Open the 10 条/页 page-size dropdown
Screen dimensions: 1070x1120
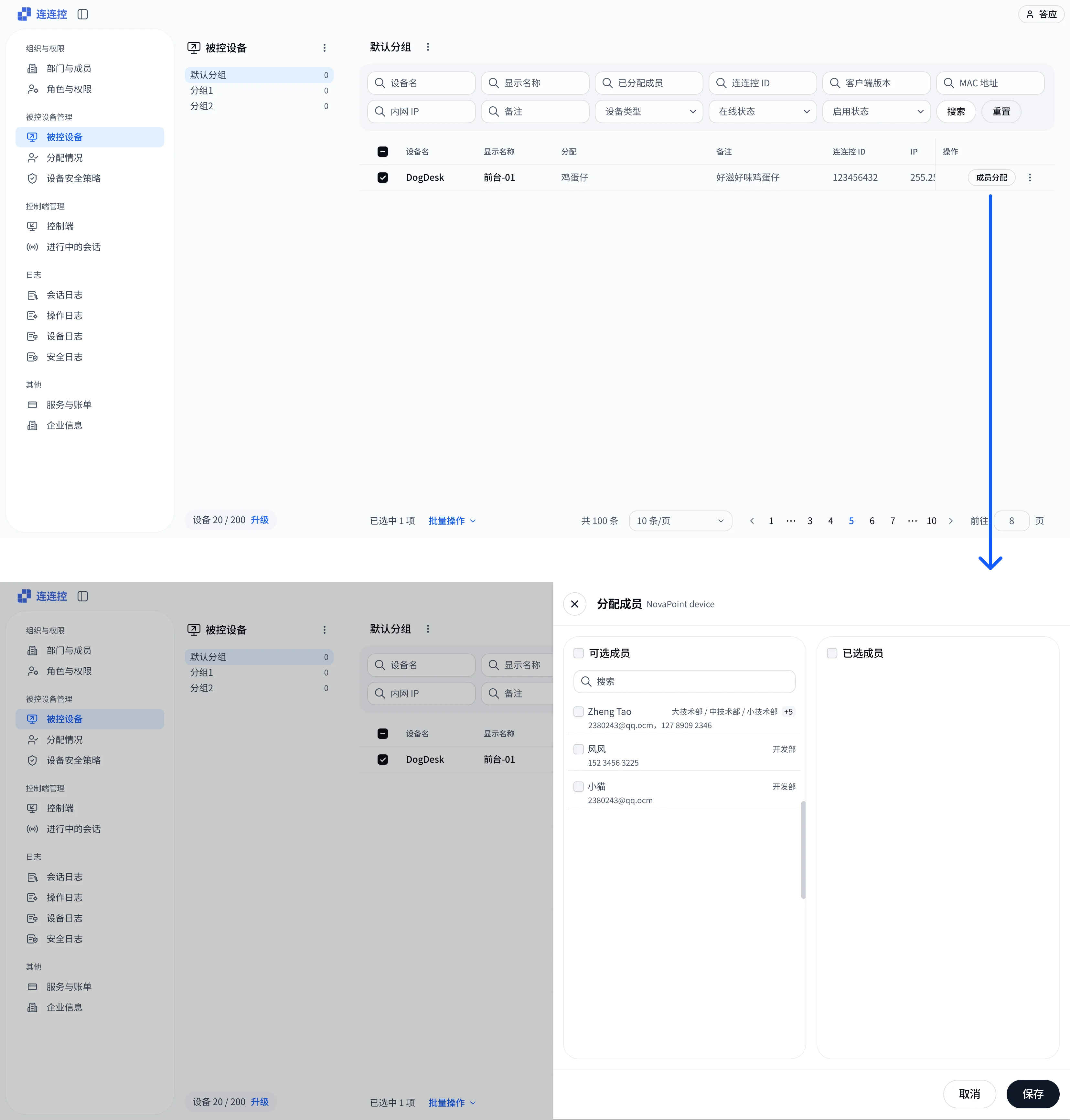tap(680, 521)
